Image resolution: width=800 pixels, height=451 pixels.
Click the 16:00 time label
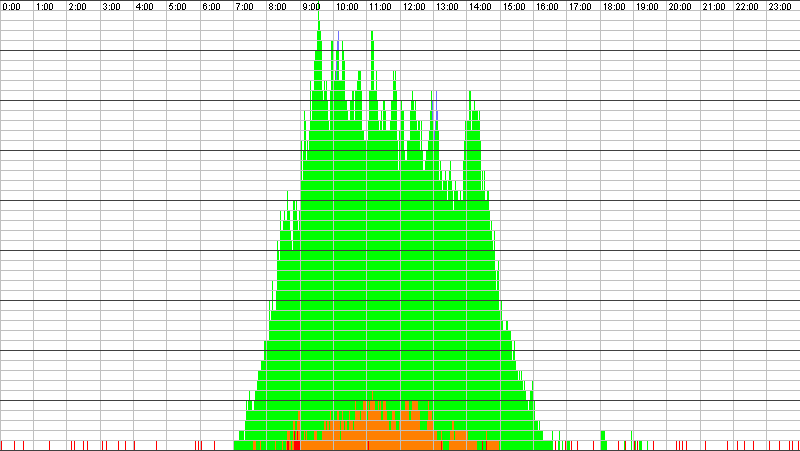(547, 7)
